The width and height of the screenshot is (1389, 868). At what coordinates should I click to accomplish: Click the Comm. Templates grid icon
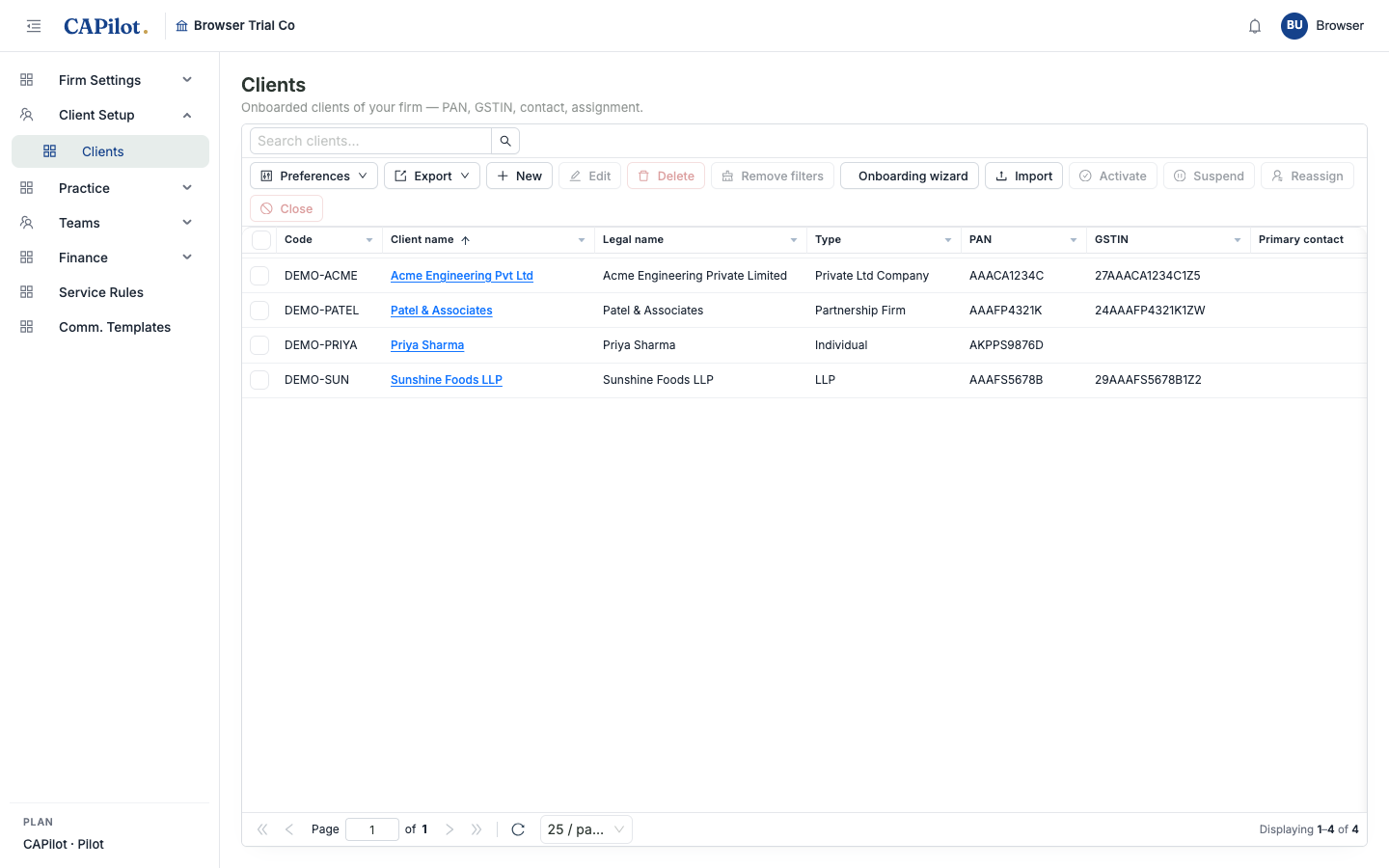pos(27,327)
